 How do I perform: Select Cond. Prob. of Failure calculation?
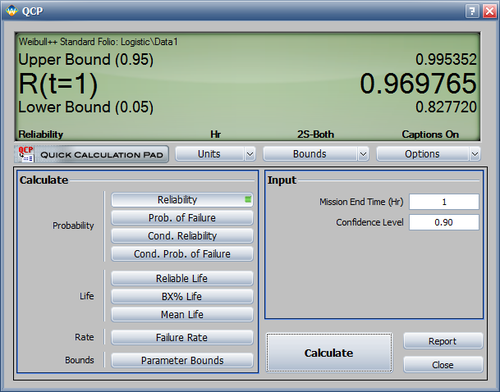pyautogui.click(x=182, y=254)
